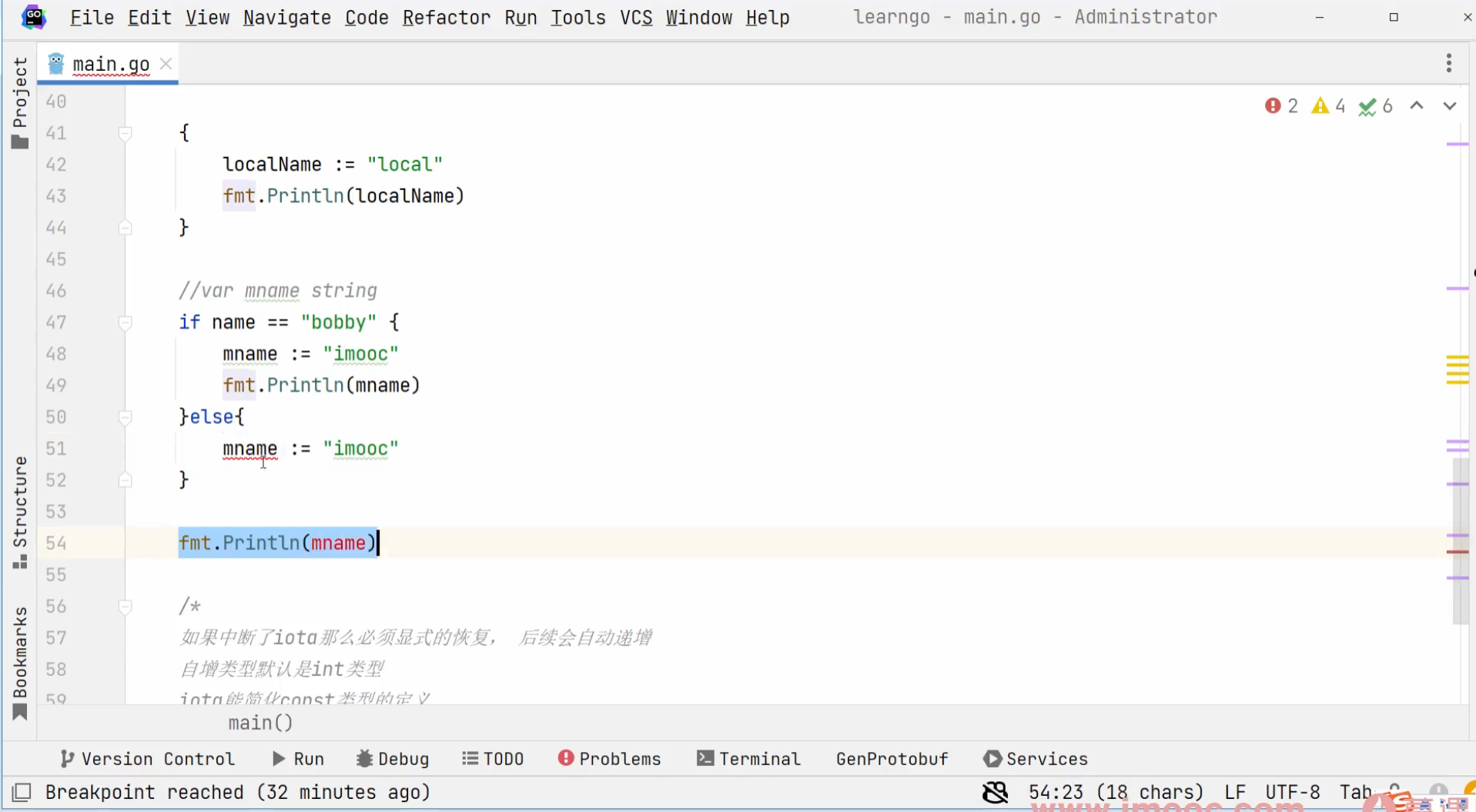Viewport: 1476px width, 812px height.
Task: Click editor vertical scrollbar thumb
Action: click(x=1460, y=540)
